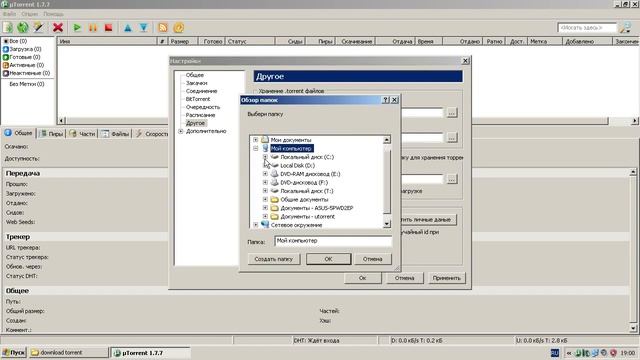Screen dimensions: 640x360
Task: Expand the Документы - utorrent folder node
Action: tap(265, 216)
